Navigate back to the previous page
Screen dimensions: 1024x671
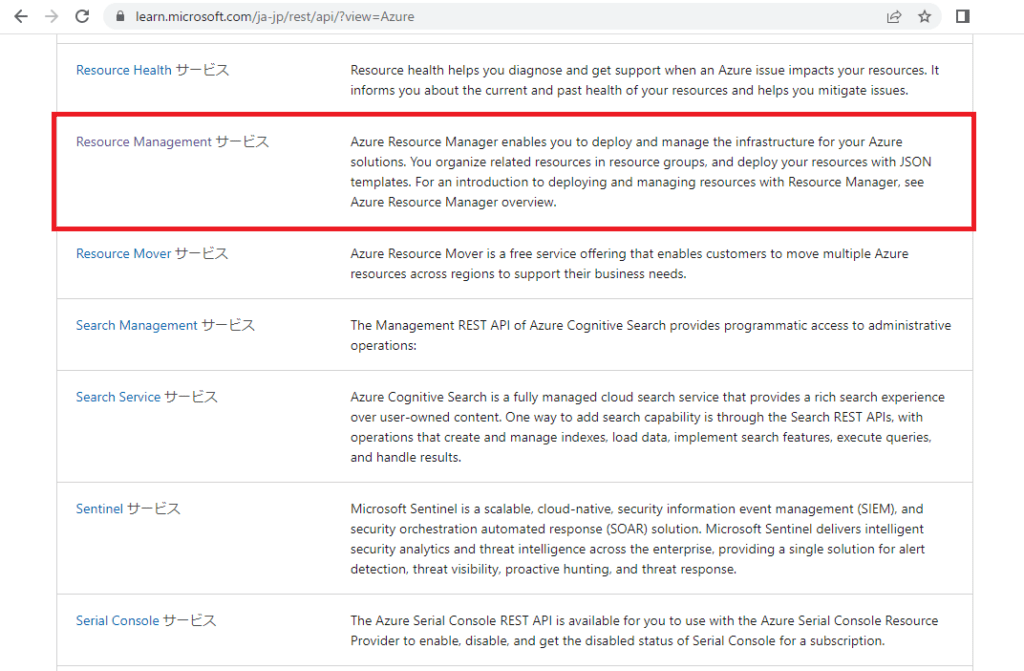(21, 16)
